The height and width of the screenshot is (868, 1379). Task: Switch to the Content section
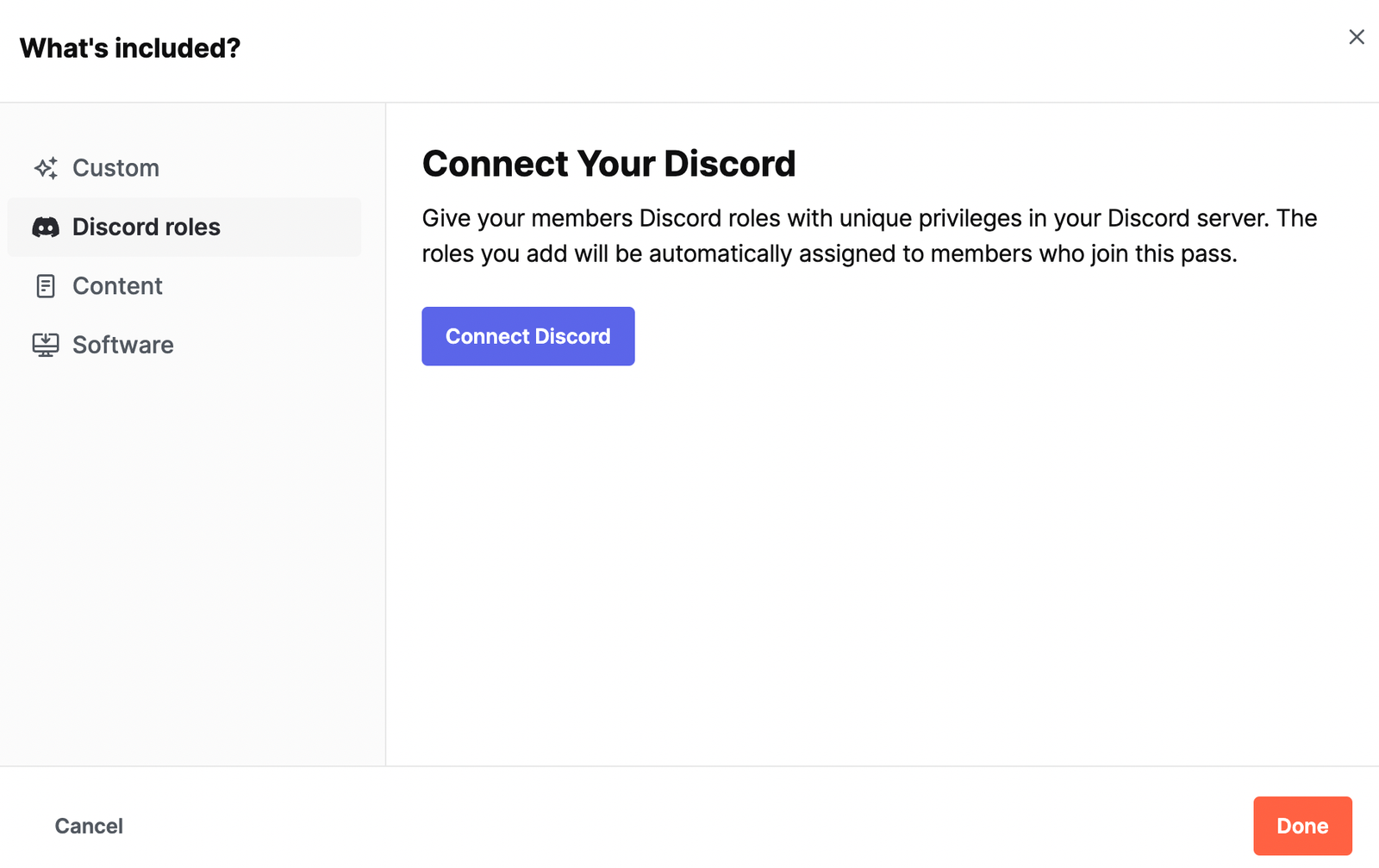pos(117,285)
